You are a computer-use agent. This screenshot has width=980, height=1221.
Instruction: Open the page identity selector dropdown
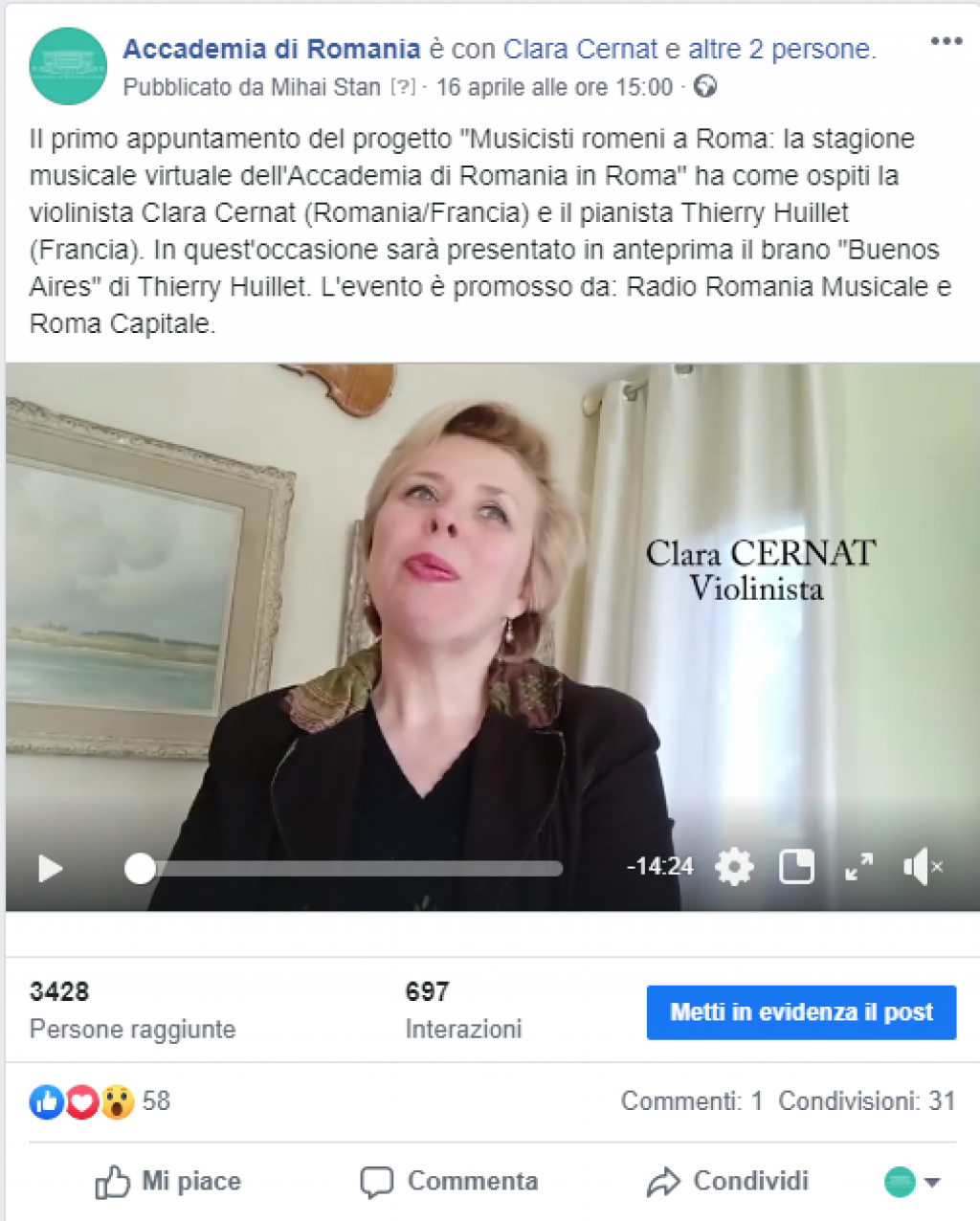912,1182
